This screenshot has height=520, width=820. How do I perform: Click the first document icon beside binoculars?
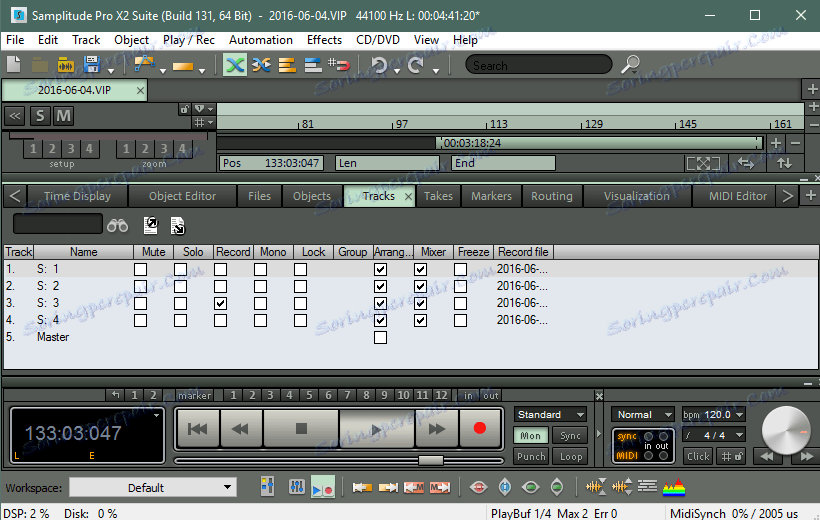tap(151, 225)
